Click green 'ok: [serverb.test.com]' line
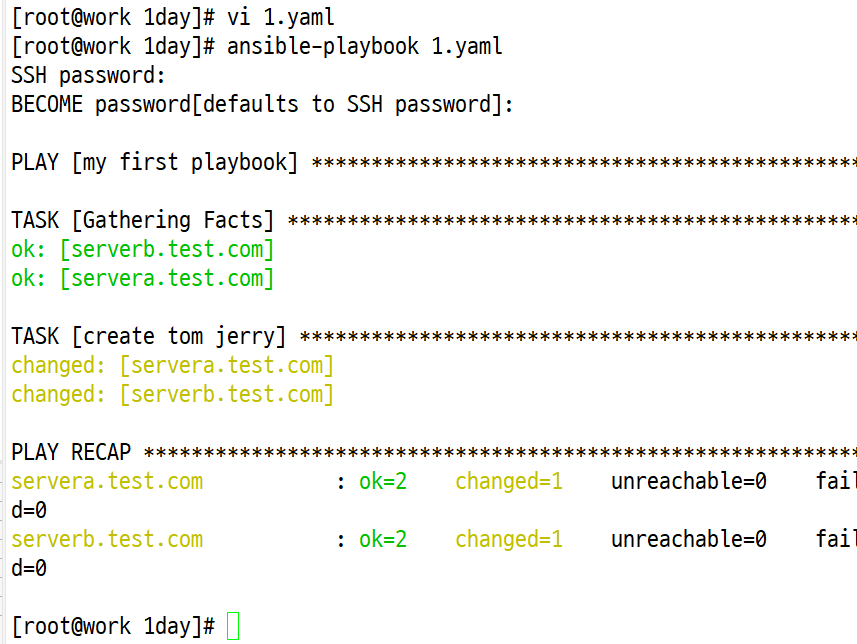The height and width of the screenshot is (644, 857). pyautogui.click(x=142, y=249)
